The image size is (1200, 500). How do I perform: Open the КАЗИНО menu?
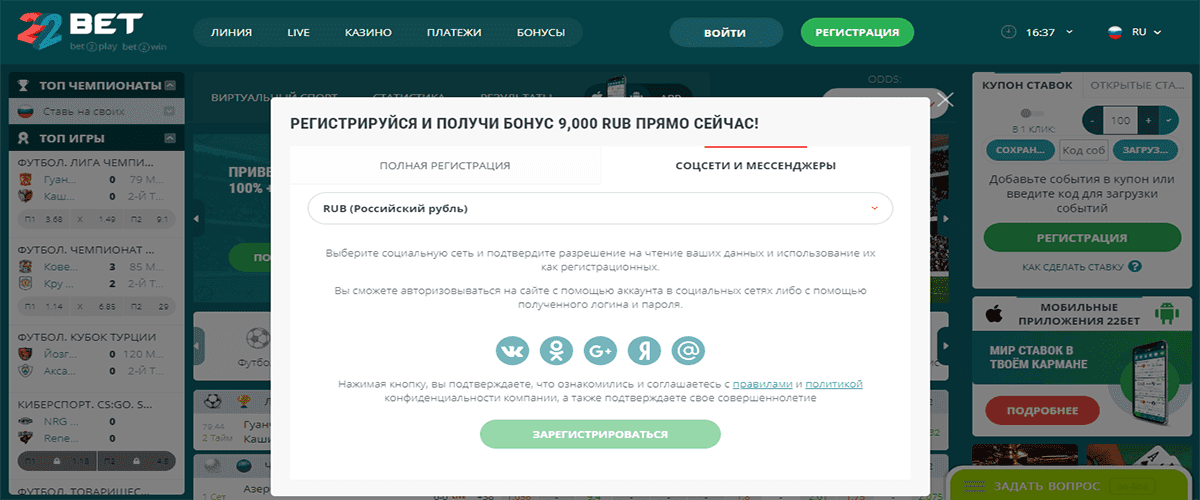coord(368,32)
